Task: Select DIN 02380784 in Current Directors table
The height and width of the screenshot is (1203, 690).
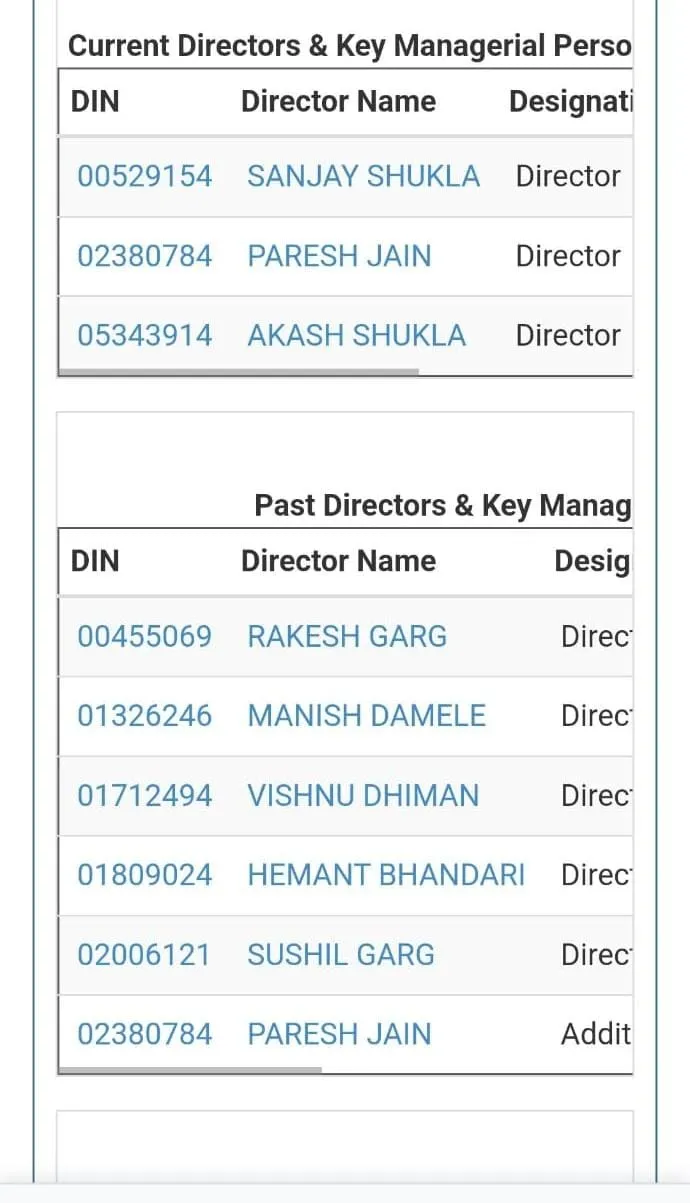Action: point(144,257)
